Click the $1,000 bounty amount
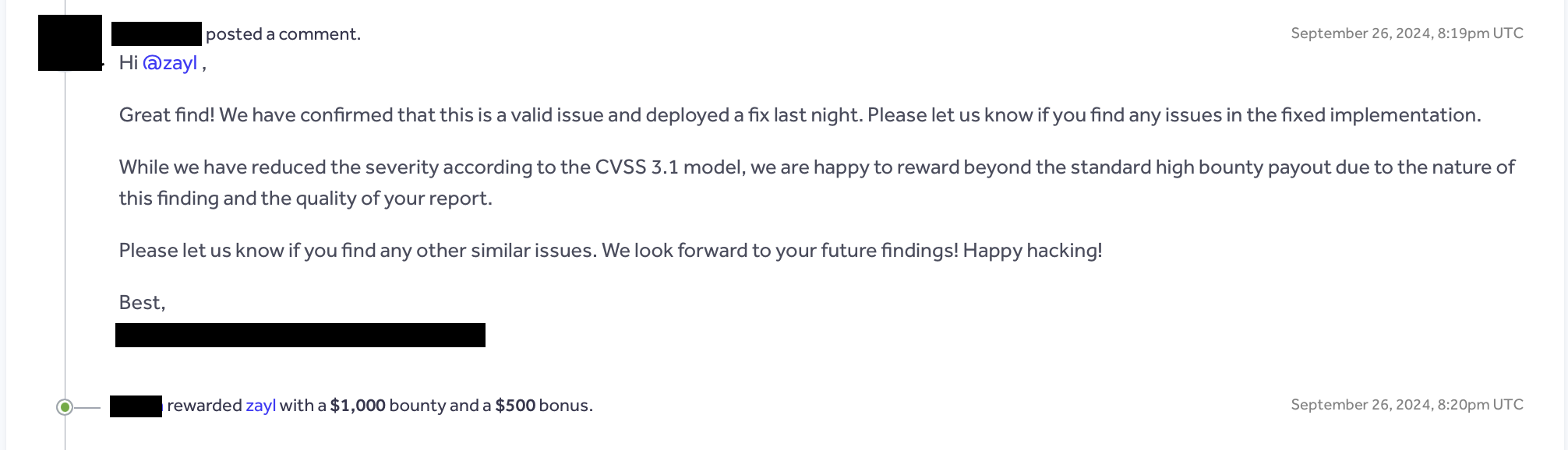Screen dimensions: 1568x450 358,406
